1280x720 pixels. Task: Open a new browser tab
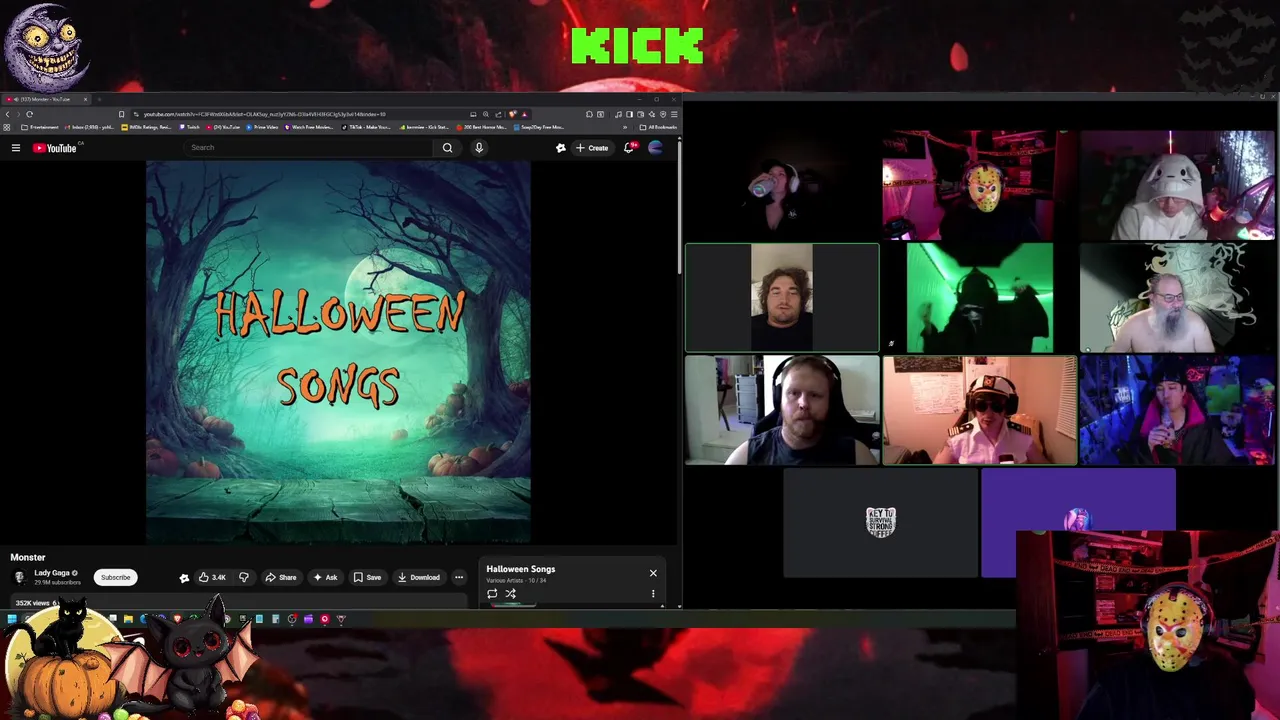[99, 99]
